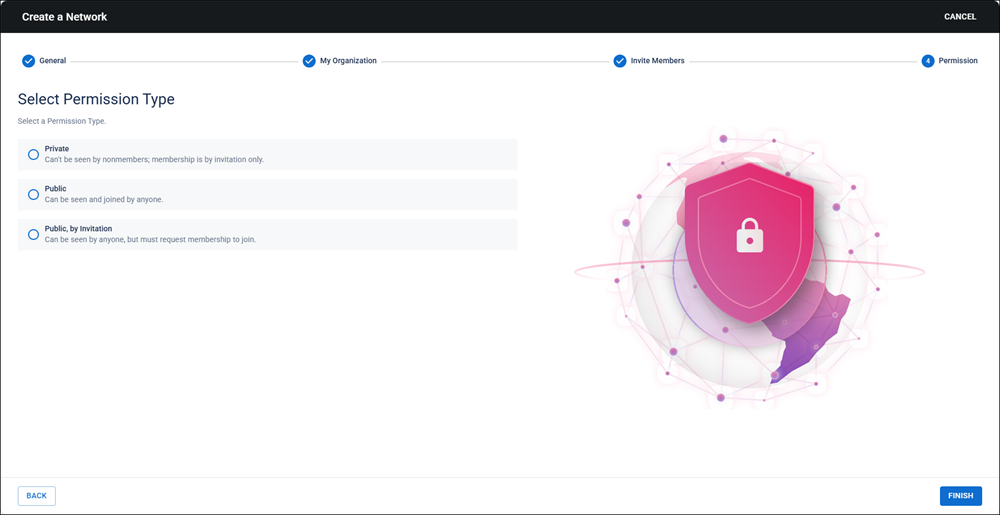The height and width of the screenshot is (515, 1000).
Task: Click the Select Permission Type heading
Action: tap(96, 99)
